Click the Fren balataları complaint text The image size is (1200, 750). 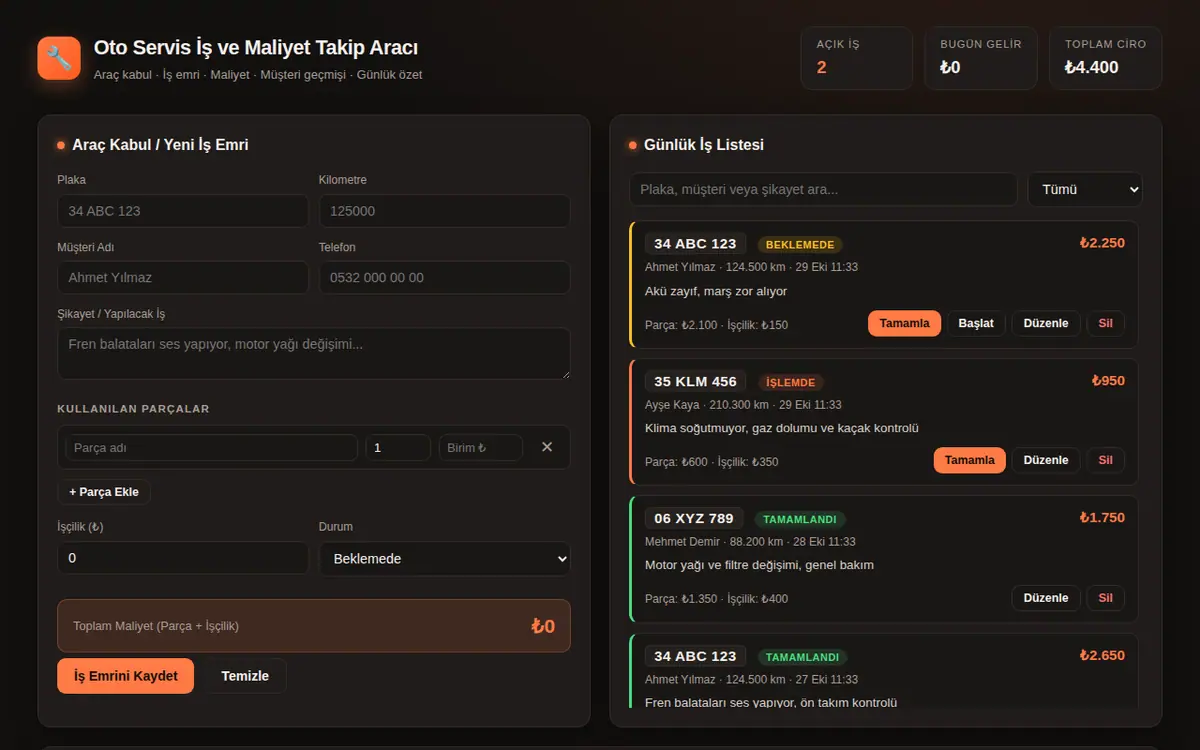coord(771,703)
